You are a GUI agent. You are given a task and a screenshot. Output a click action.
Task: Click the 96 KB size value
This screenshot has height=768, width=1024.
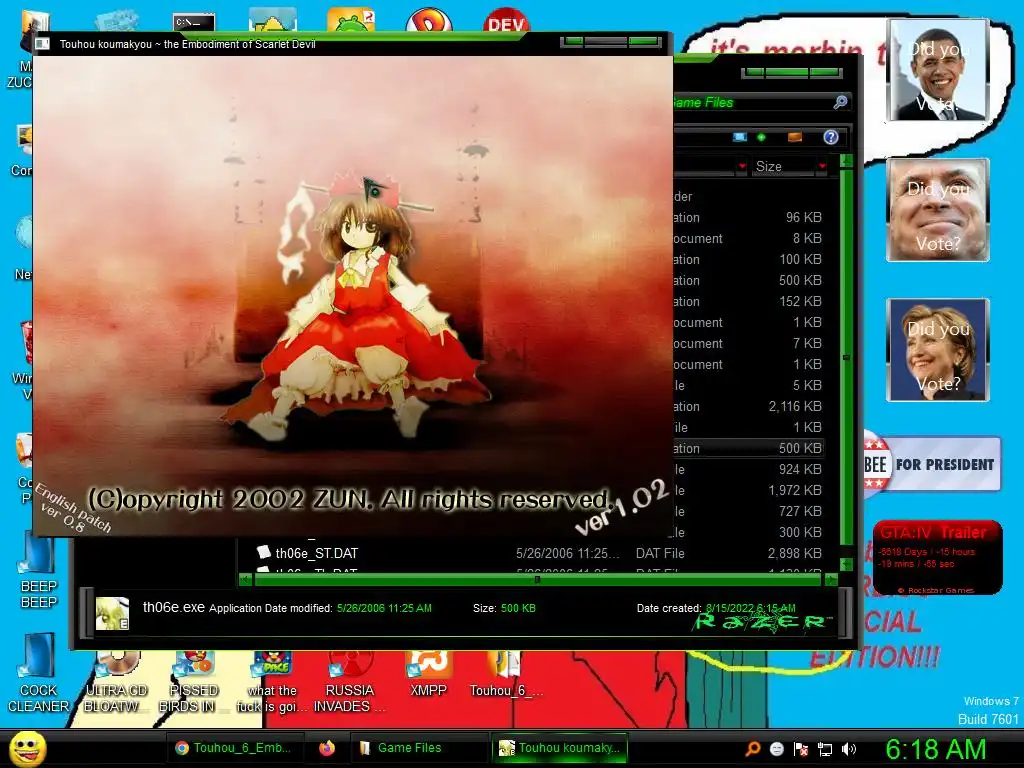[x=803, y=217]
